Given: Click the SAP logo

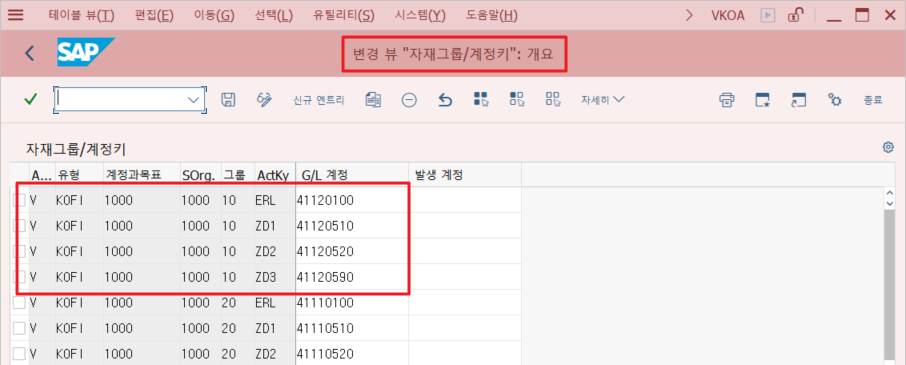Looking at the screenshot, I should coord(86,53).
